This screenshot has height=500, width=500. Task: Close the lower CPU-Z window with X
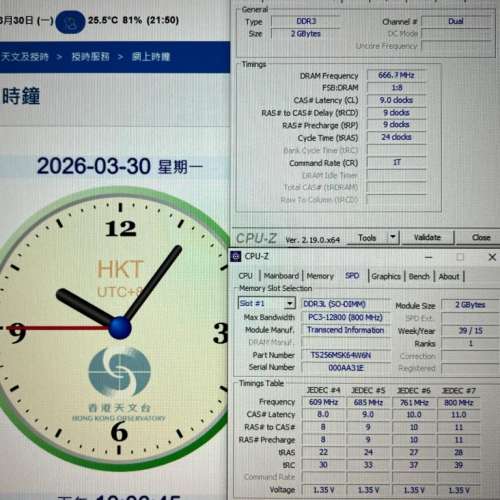coord(492,257)
